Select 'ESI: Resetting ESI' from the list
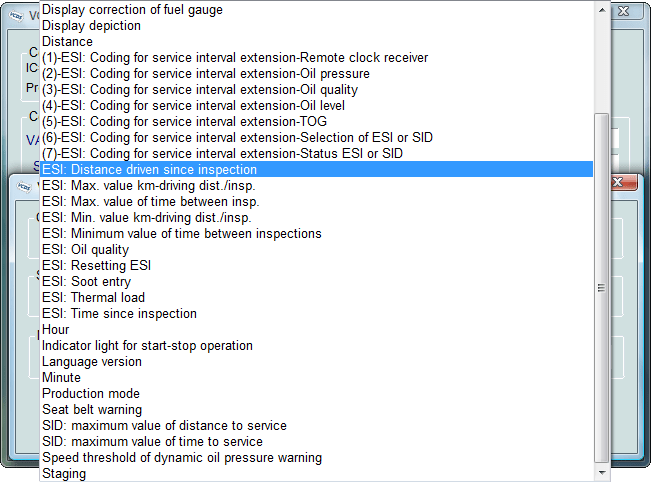651x482 pixels. coord(316,265)
